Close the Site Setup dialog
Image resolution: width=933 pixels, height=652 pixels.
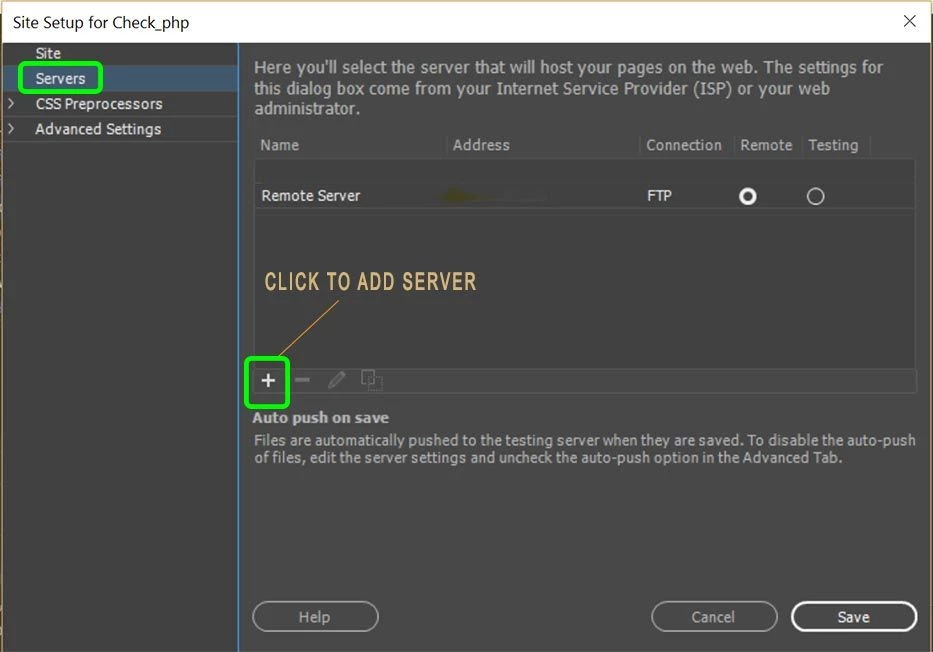pyautogui.click(x=909, y=21)
